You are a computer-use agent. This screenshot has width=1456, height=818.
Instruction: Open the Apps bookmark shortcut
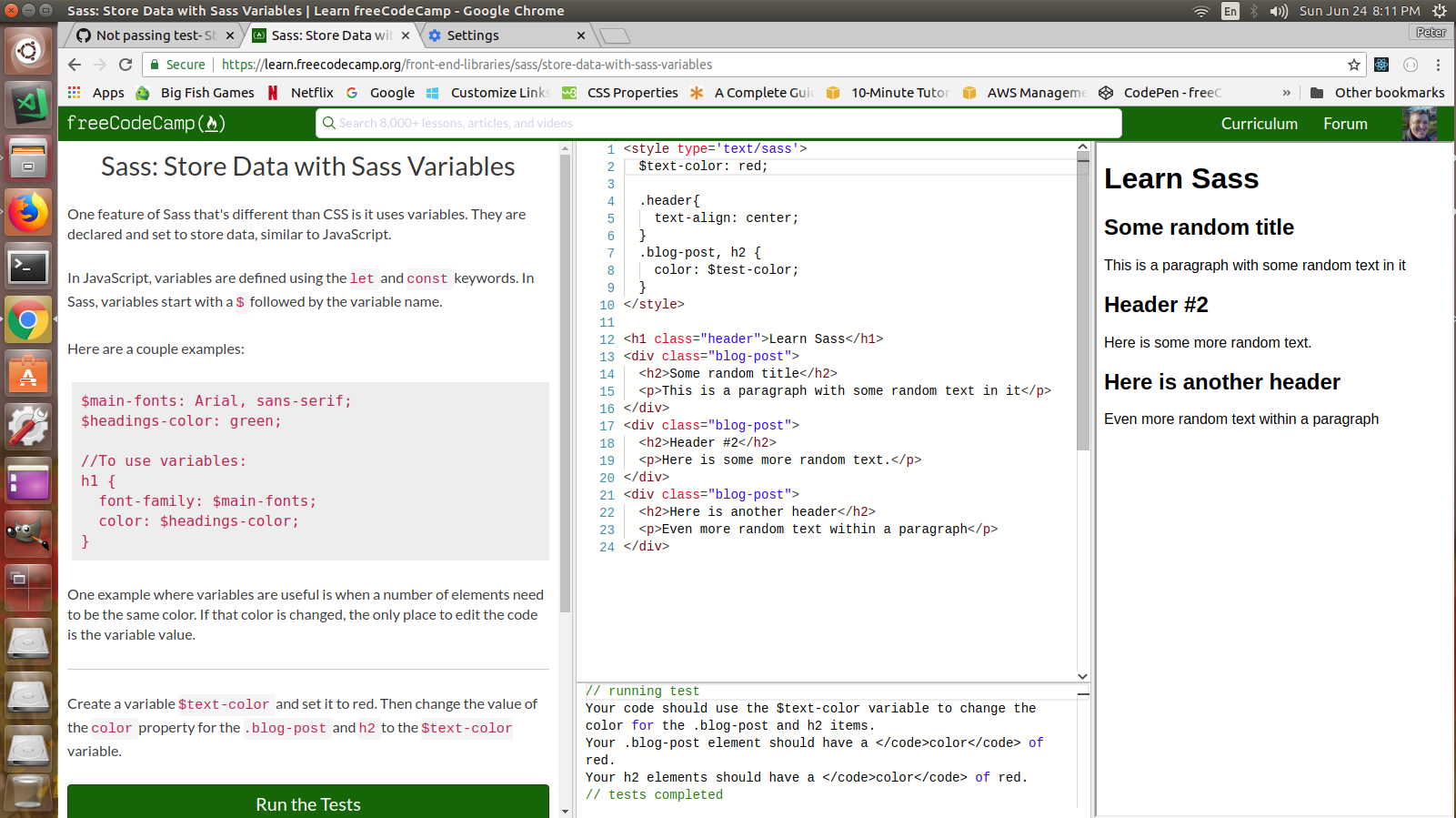click(x=96, y=93)
